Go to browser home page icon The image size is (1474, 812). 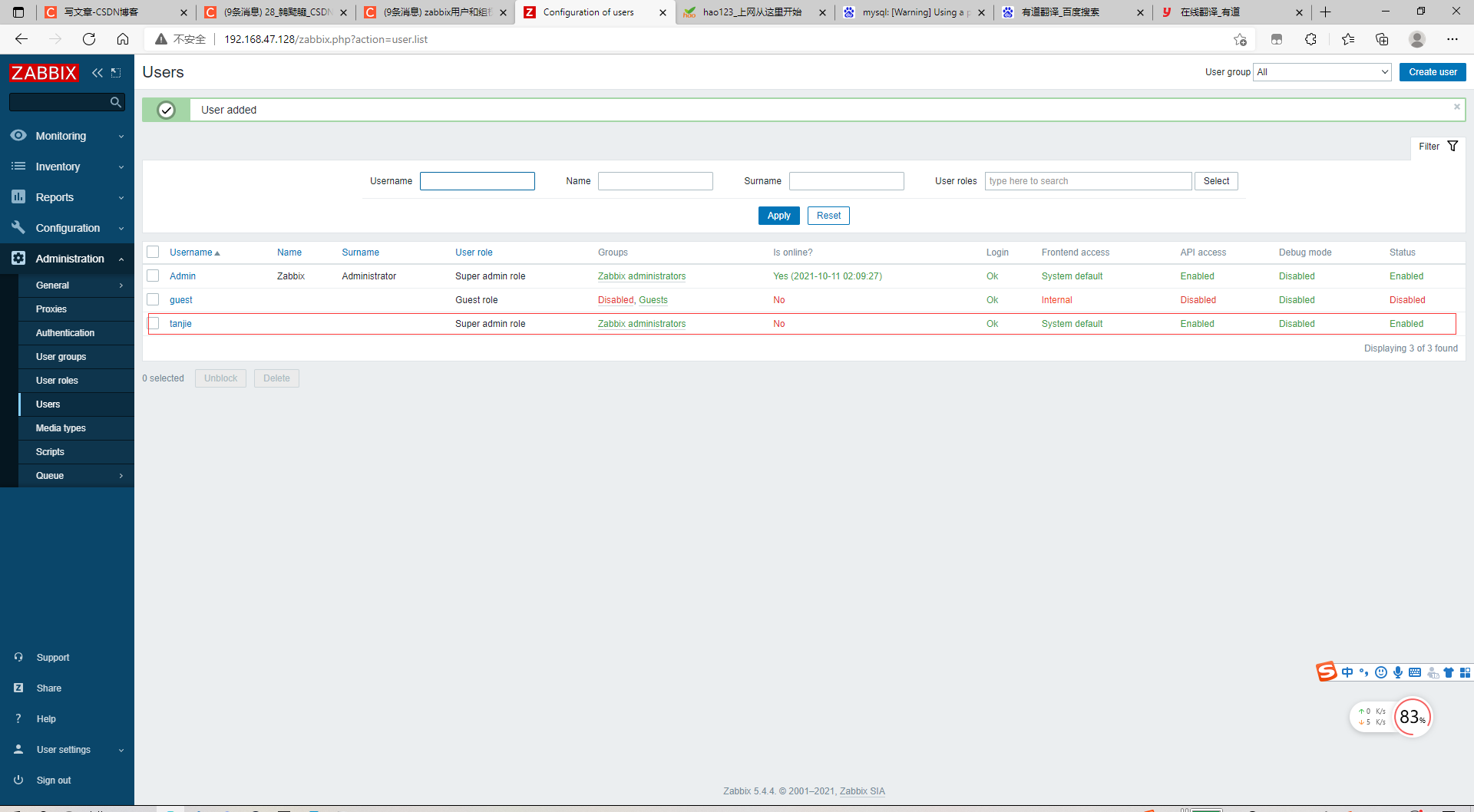coord(123,39)
